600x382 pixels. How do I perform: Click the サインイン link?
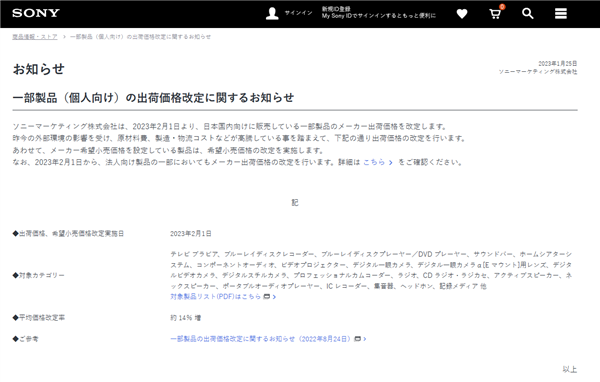pyautogui.click(x=298, y=13)
